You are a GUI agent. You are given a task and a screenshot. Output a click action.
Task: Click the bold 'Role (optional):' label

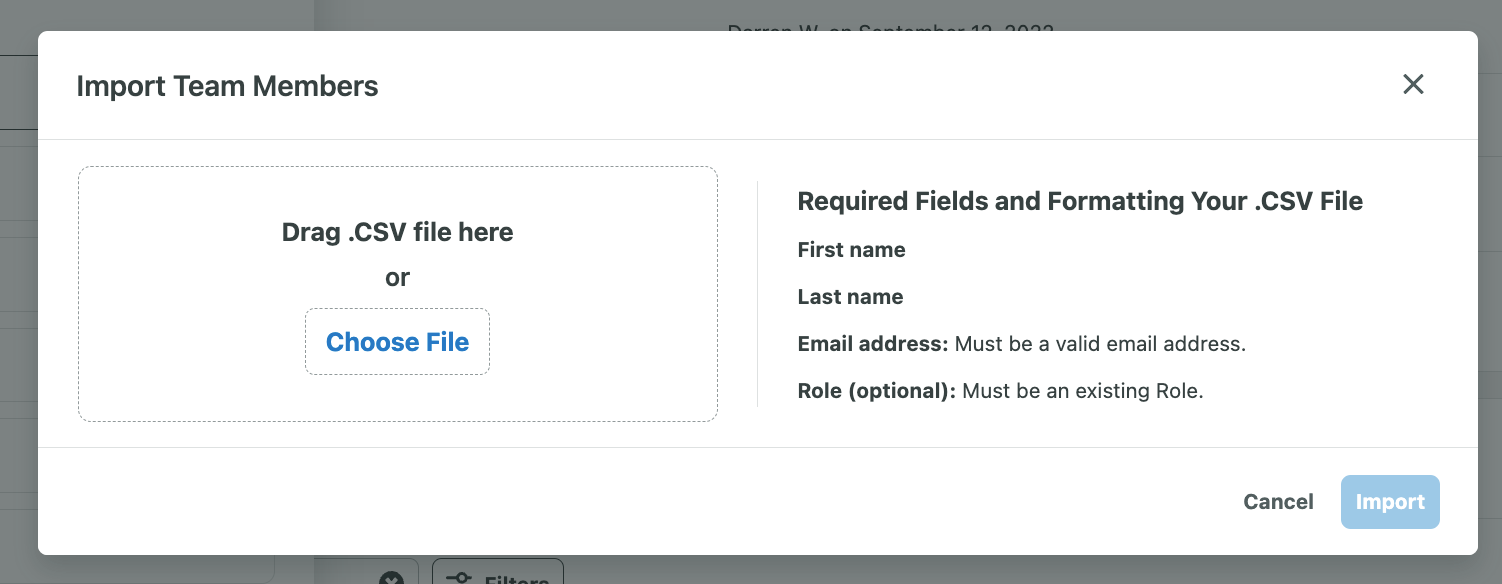pyautogui.click(x=876, y=391)
